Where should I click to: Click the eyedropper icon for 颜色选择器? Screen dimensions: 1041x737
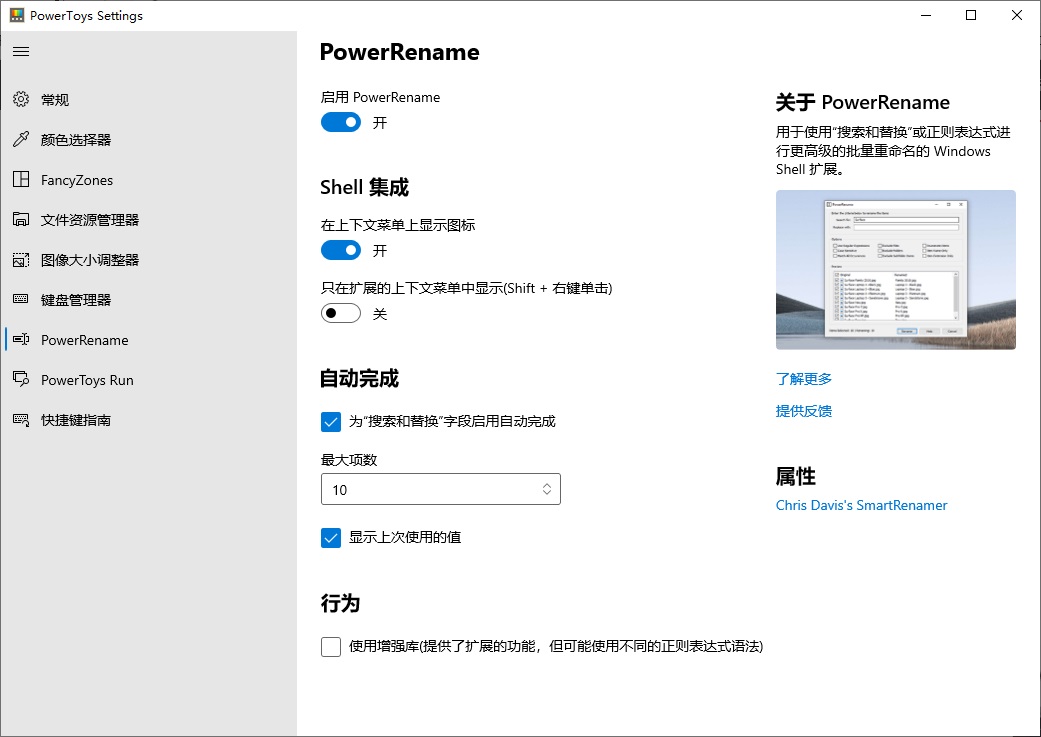point(21,139)
